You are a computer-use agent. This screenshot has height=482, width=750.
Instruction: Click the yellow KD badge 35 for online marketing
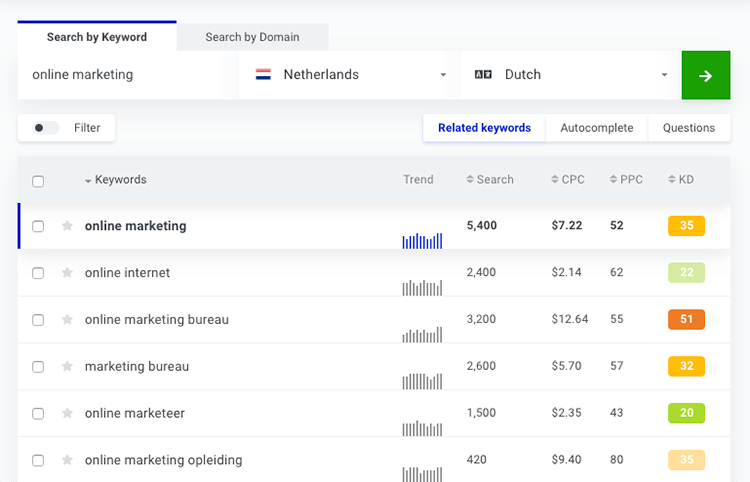[686, 226]
